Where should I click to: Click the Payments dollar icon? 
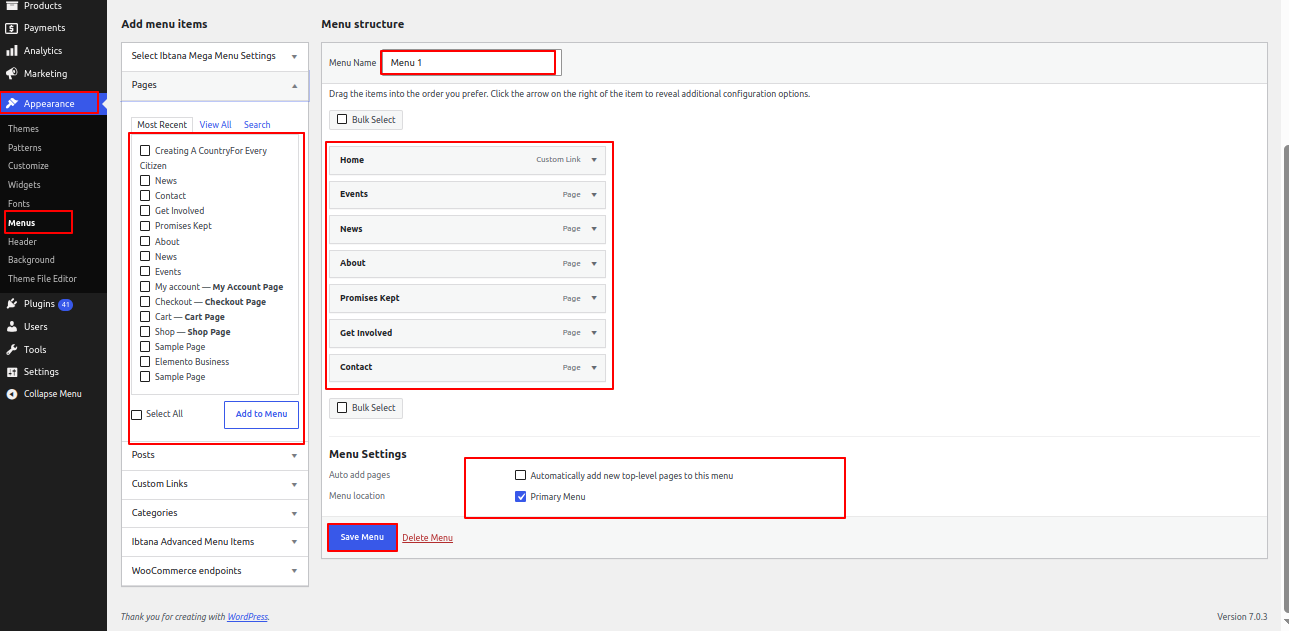(x=12, y=28)
